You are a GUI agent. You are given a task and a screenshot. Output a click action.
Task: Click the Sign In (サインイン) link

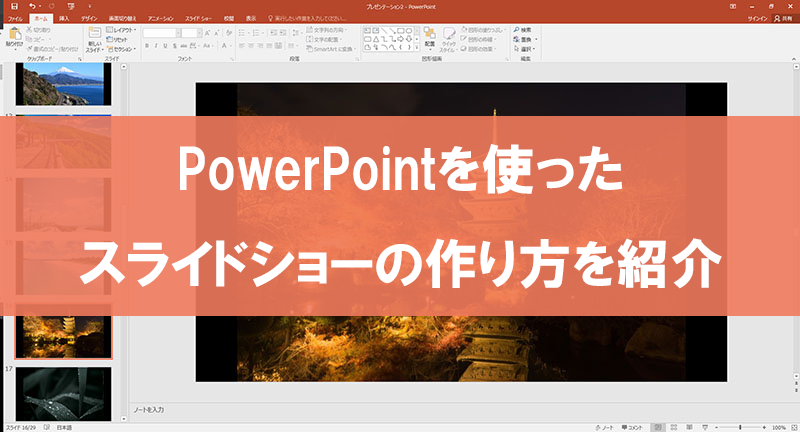(x=757, y=18)
